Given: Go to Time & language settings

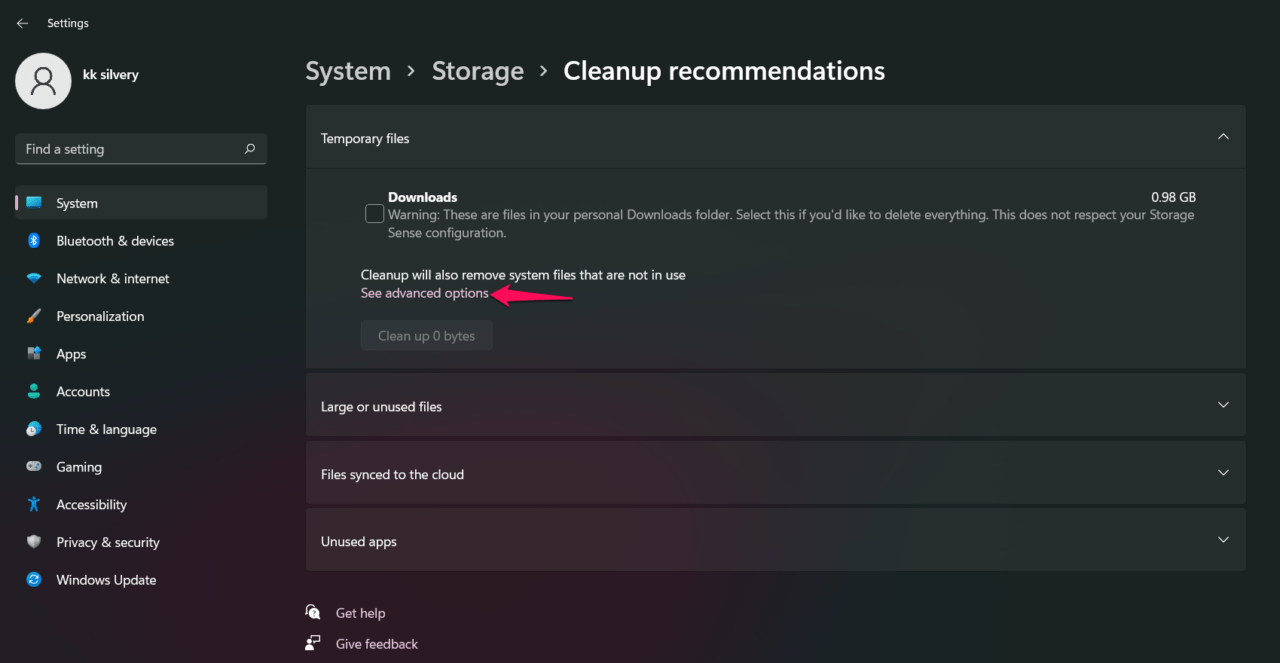Looking at the screenshot, I should [x=106, y=429].
